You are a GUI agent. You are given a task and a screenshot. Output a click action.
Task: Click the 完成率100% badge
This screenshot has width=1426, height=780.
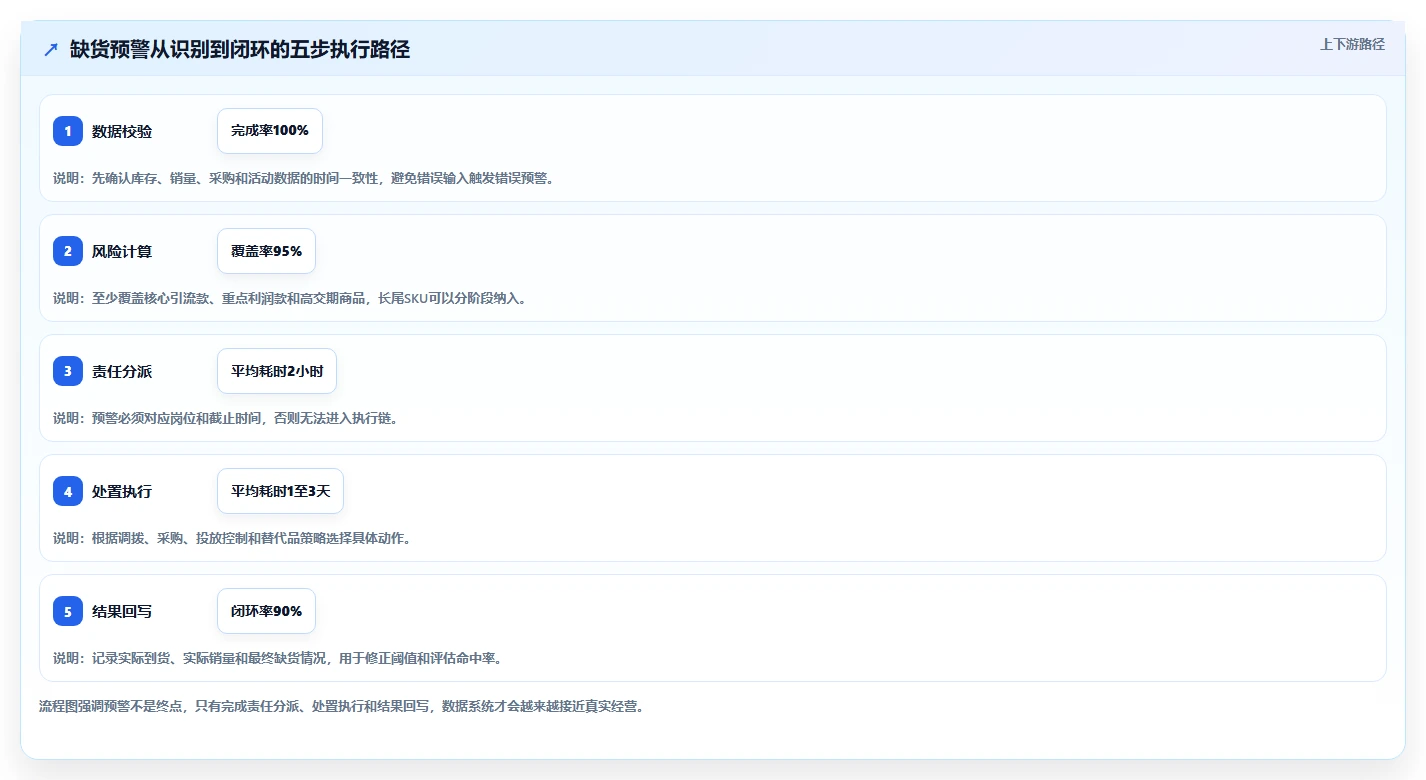tap(270, 131)
